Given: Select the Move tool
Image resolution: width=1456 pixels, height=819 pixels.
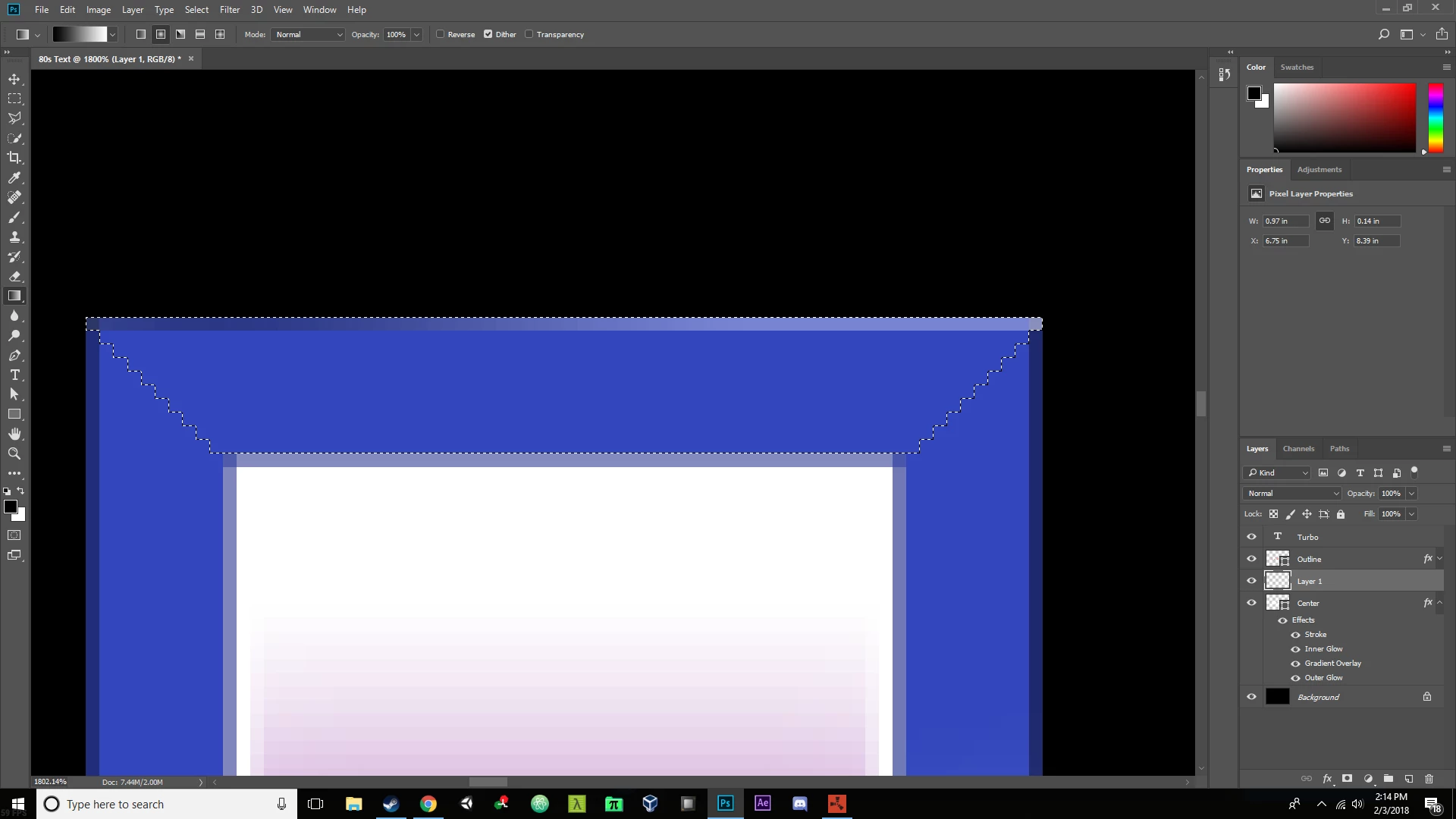Looking at the screenshot, I should tap(14, 79).
